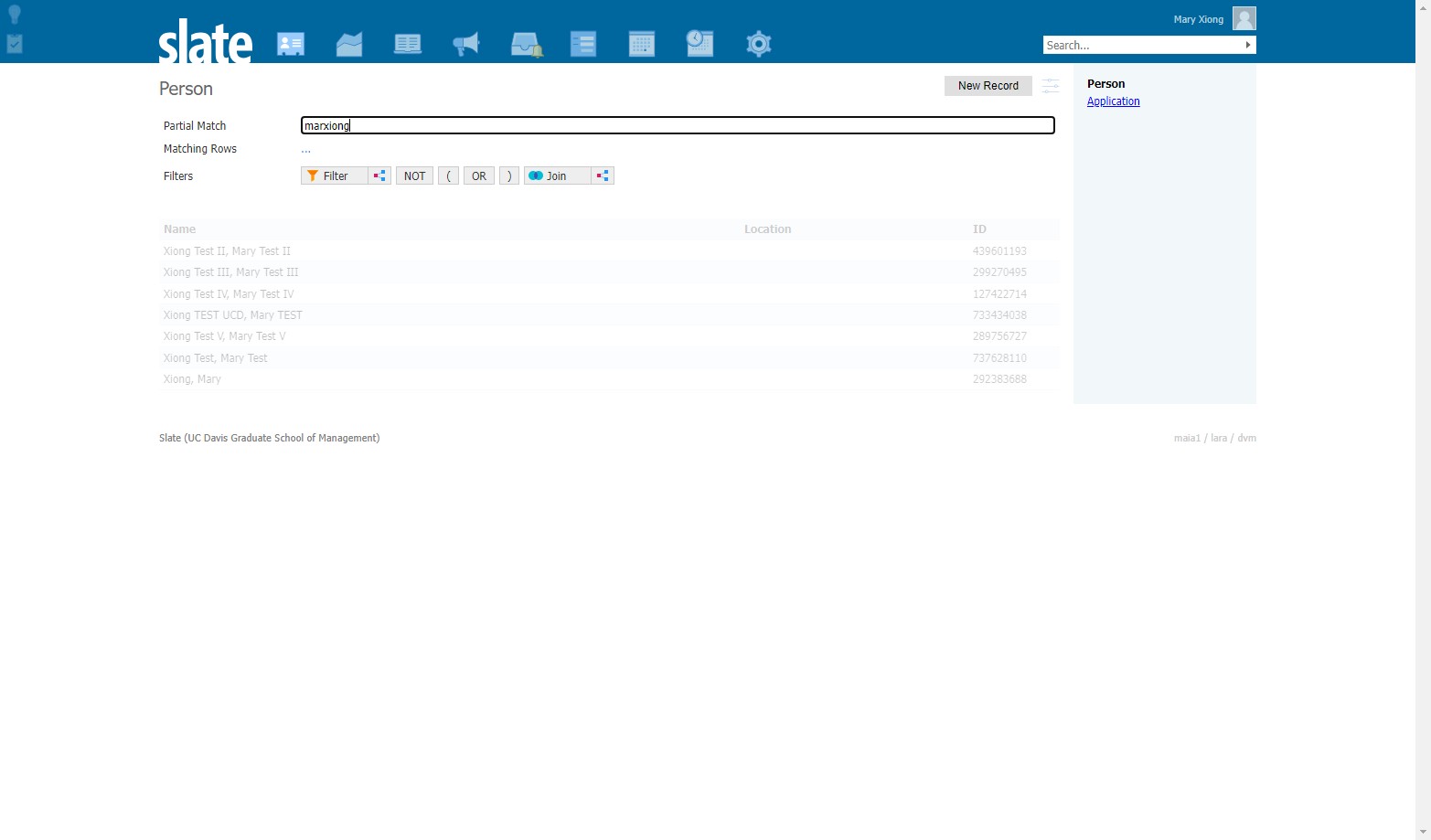Insert a closing parenthesis operator
The image size is (1431, 840).
[509, 175]
